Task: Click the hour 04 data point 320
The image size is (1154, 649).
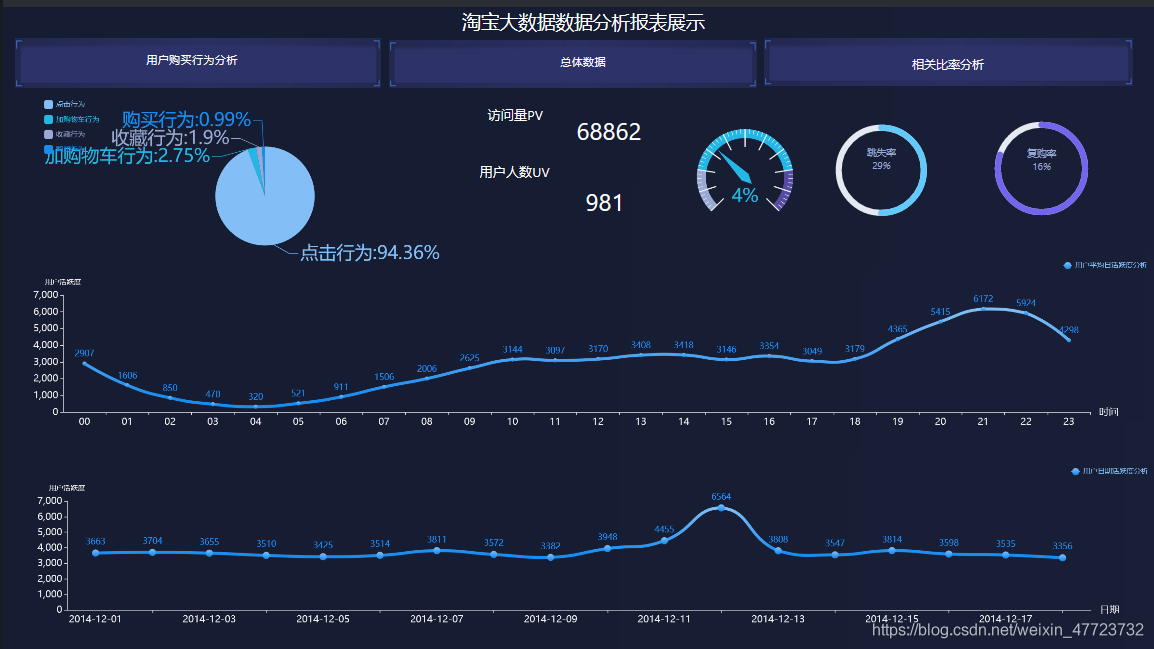Action: coord(255,406)
